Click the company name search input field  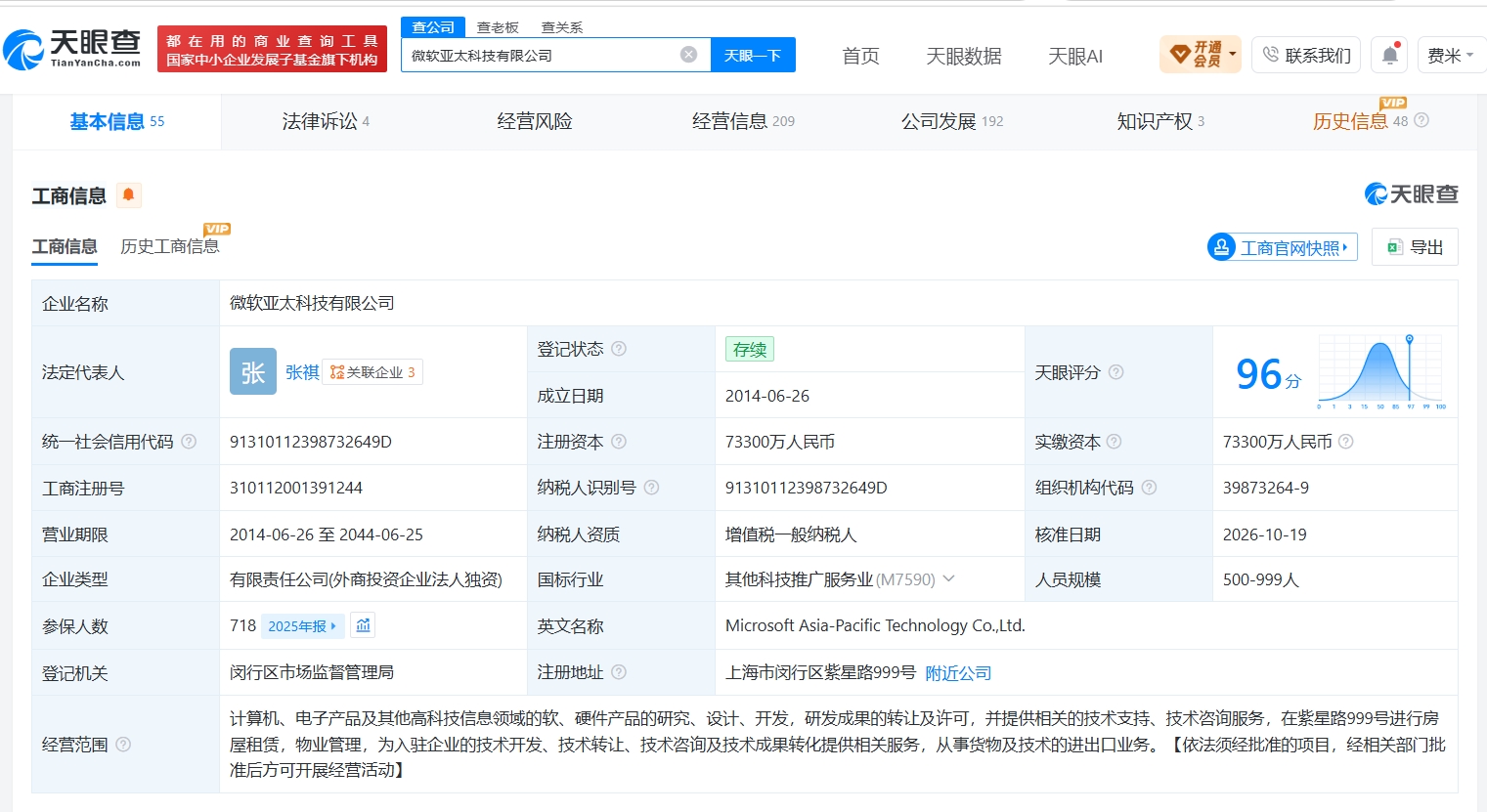543,56
